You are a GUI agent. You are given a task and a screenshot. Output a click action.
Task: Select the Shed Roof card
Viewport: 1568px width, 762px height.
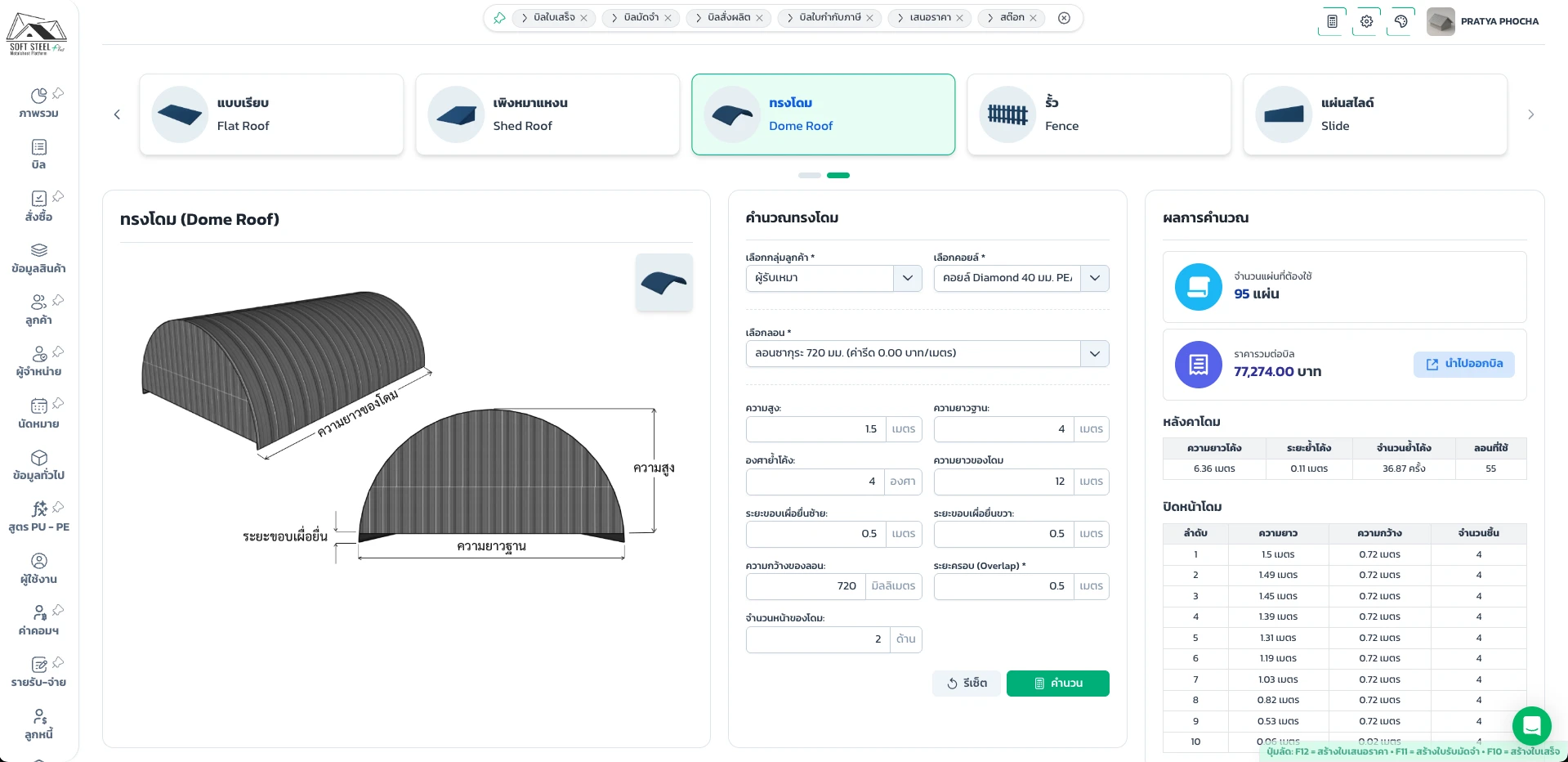click(x=547, y=114)
